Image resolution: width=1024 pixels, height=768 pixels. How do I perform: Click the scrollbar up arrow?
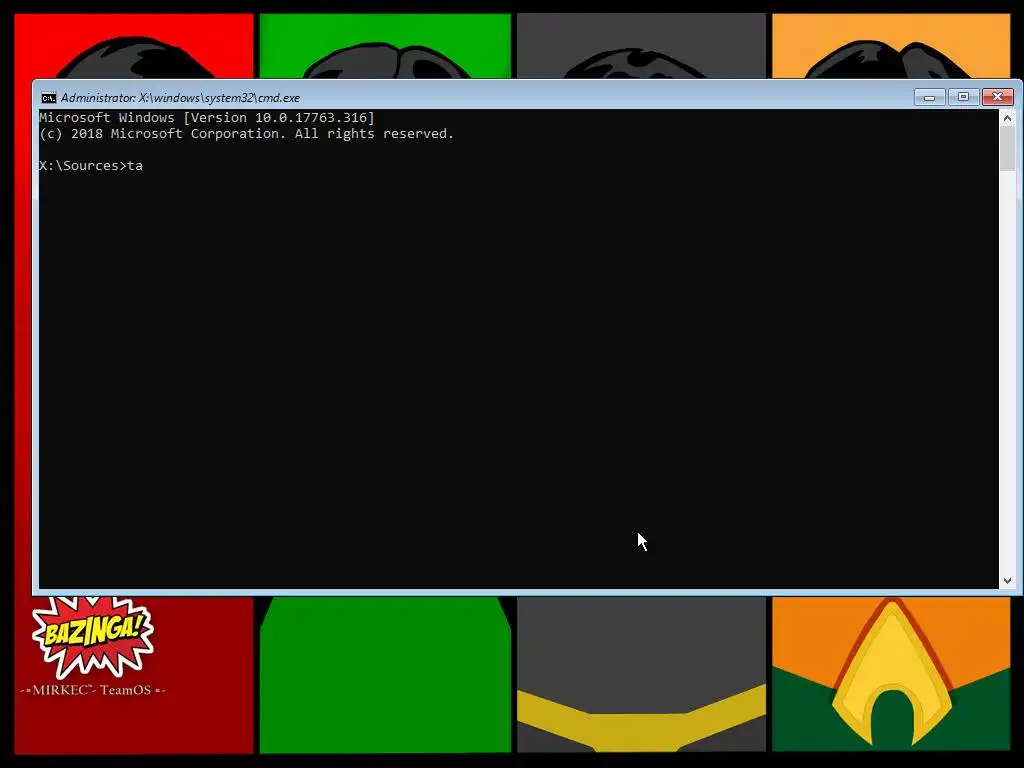1007,118
